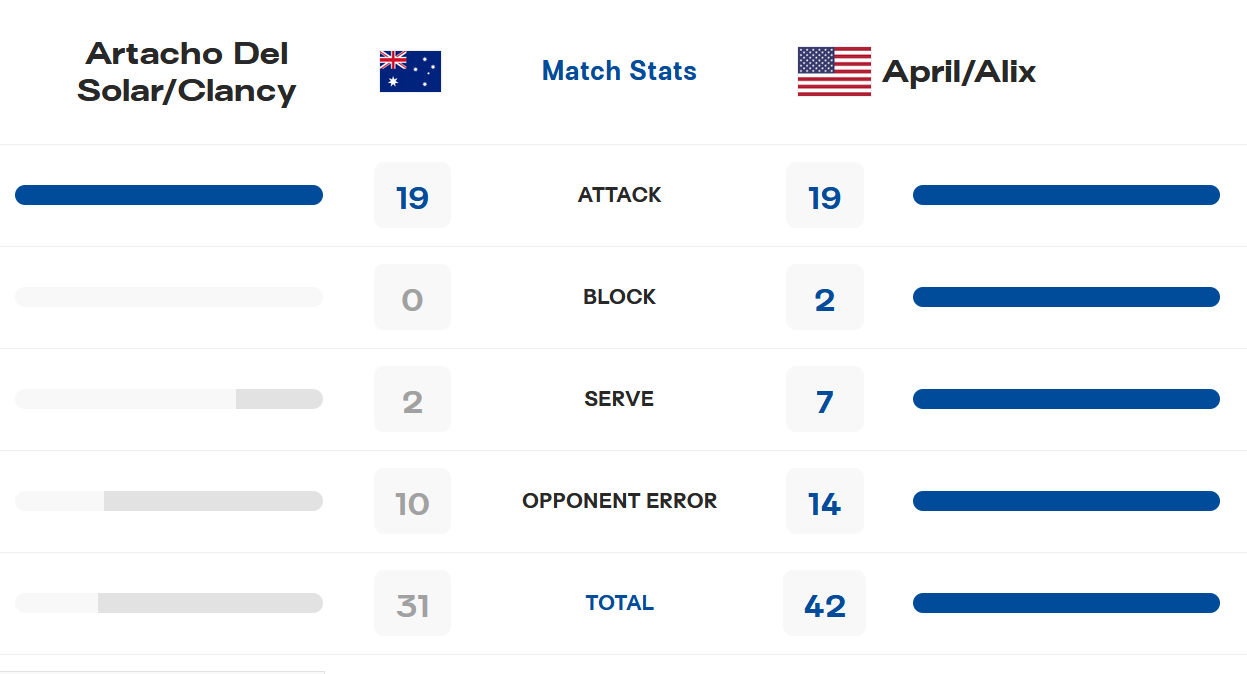Click Australia's total score of 31
Screen dimensions: 1247x674
tap(412, 603)
